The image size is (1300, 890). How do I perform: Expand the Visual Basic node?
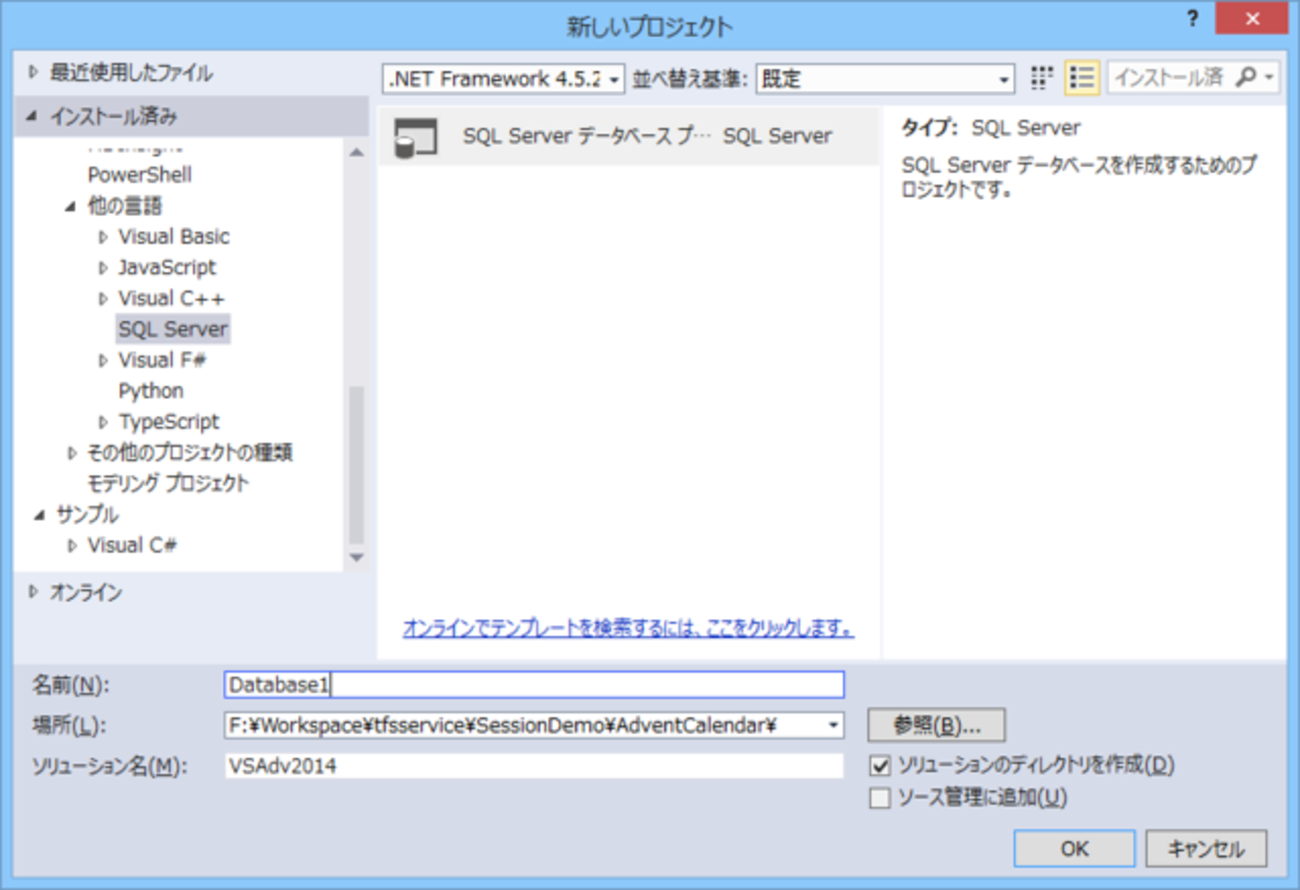102,237
